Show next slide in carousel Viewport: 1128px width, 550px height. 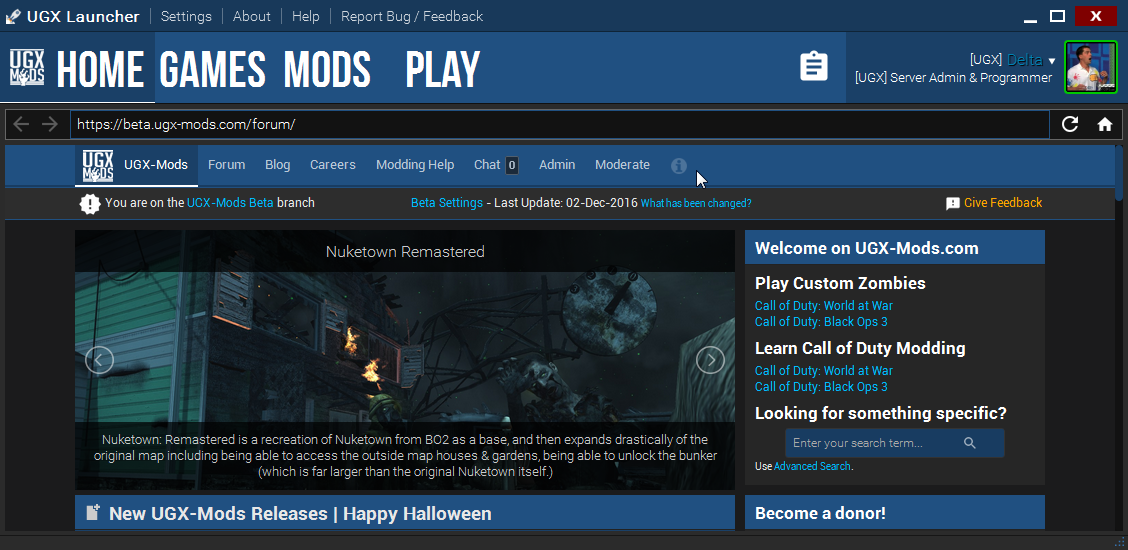(710, 359)
